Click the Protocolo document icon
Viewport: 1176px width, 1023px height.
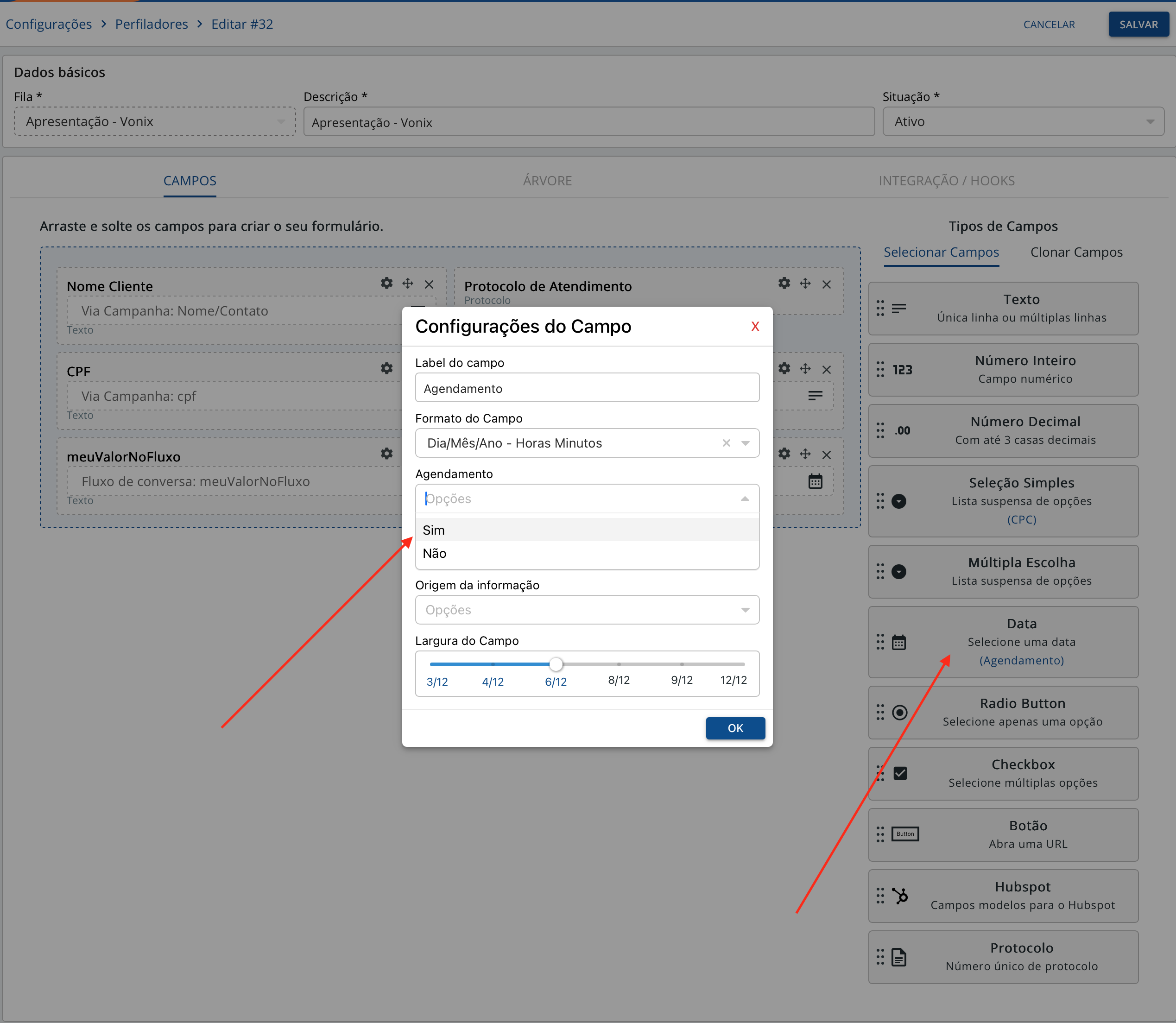[899, 957]
